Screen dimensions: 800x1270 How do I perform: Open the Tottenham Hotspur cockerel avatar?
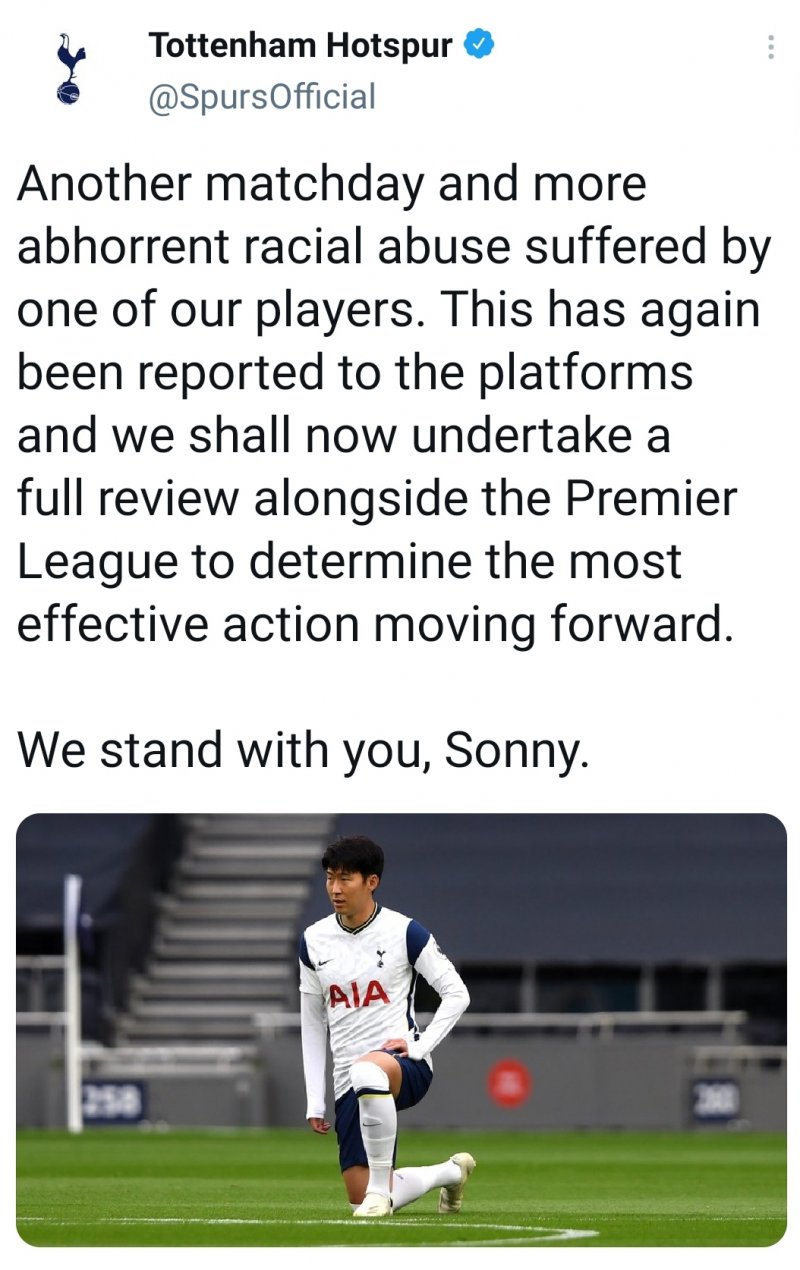pos(71,69)
